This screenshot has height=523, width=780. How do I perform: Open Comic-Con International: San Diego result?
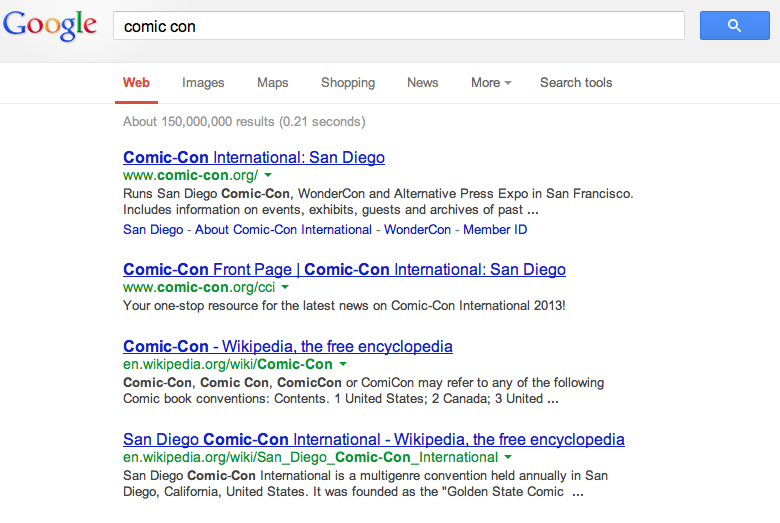click(x=254, y=157)
